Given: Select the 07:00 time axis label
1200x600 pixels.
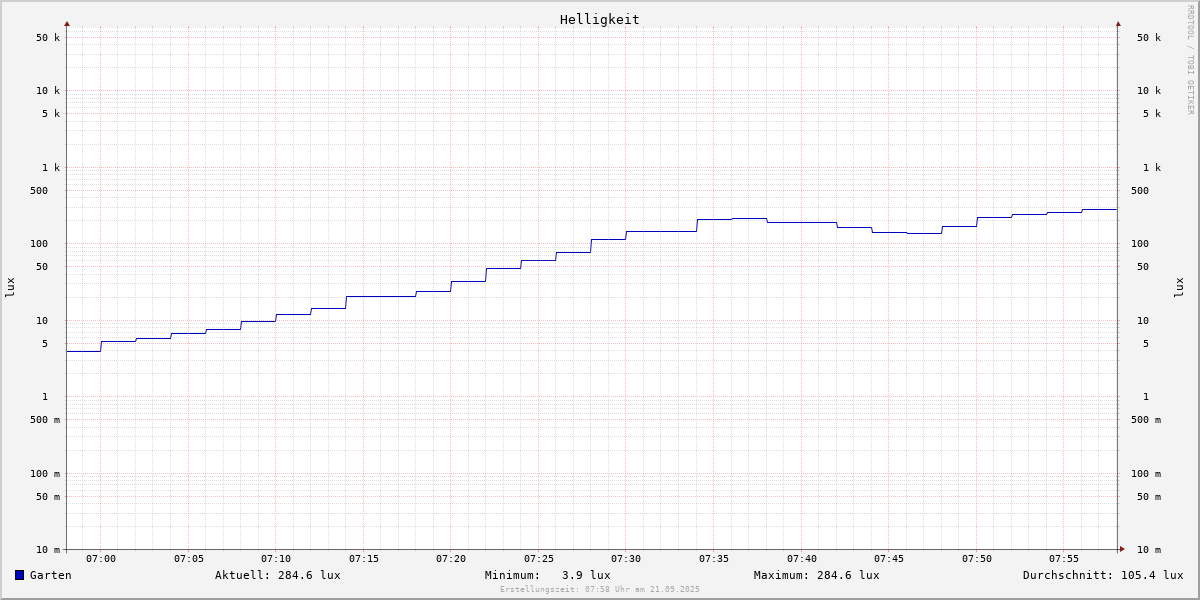Looking at the screenshot, I should pyautogui.click(x=101, y=559).
